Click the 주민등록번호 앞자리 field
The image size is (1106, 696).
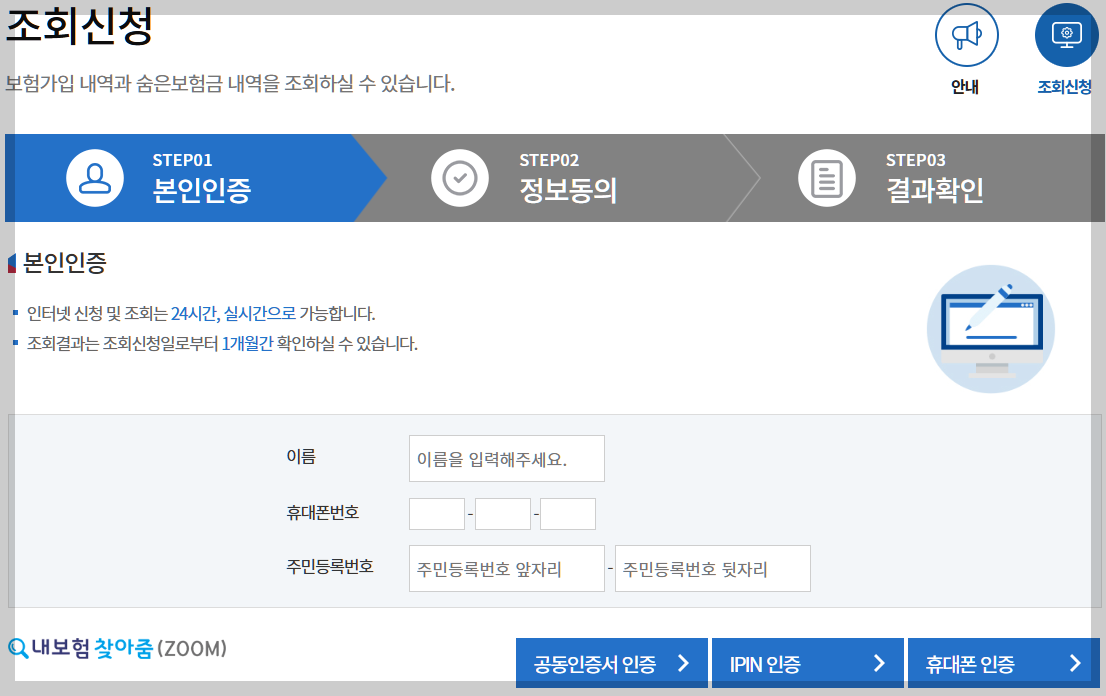click(506, 567)
